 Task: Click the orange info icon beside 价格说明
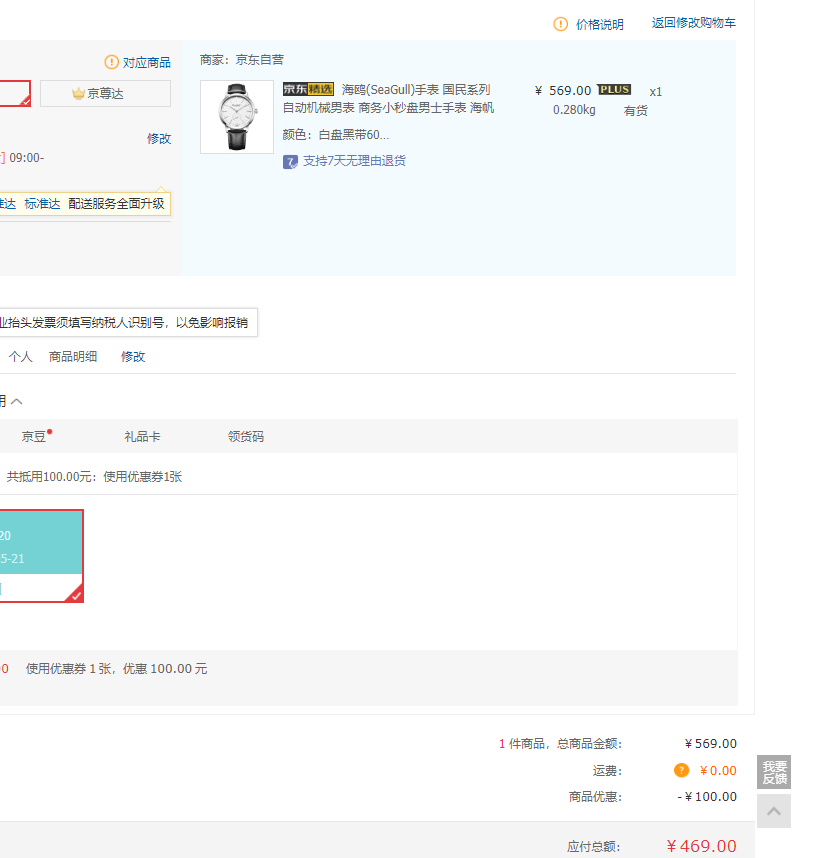point(561,24)
